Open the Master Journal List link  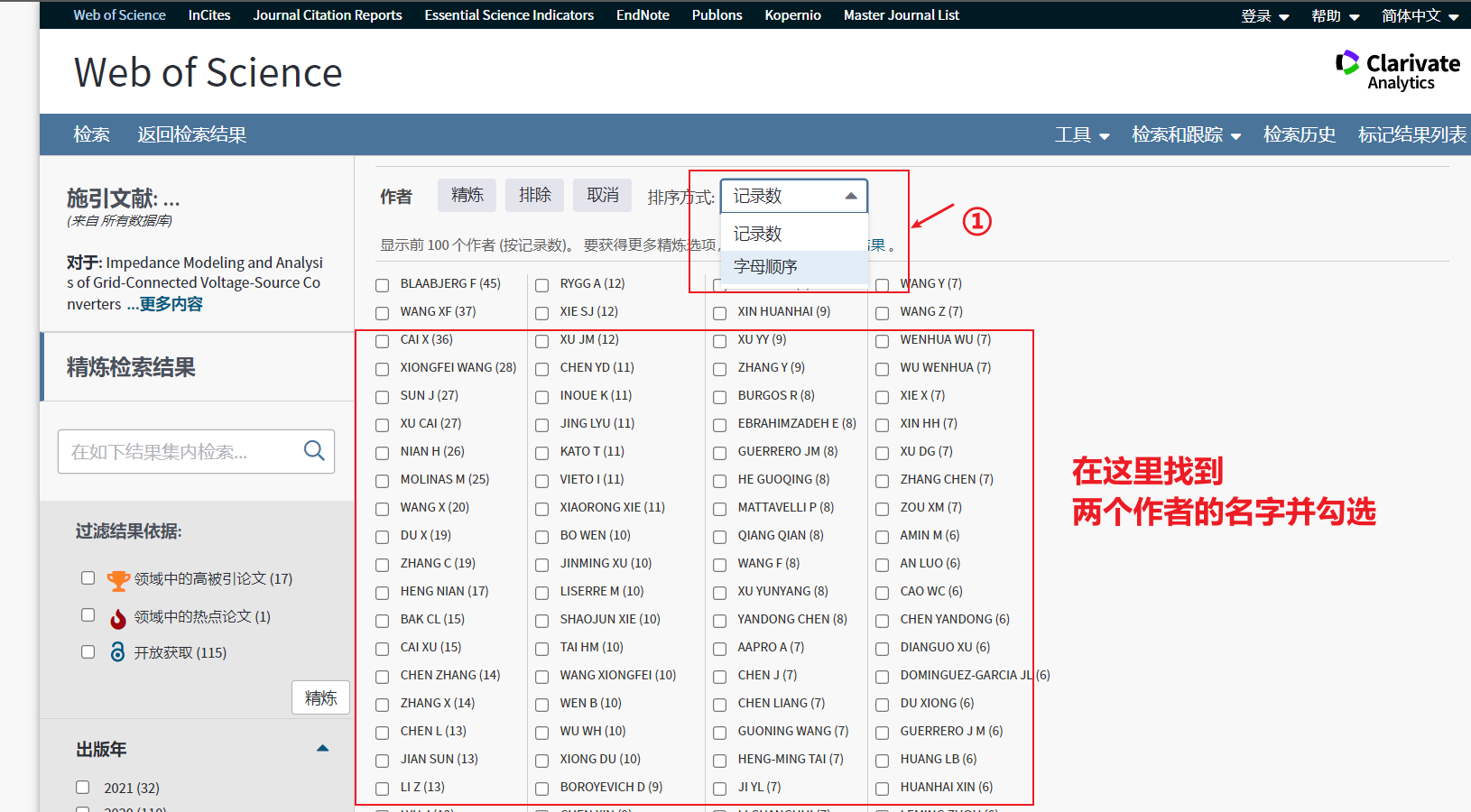902,14
